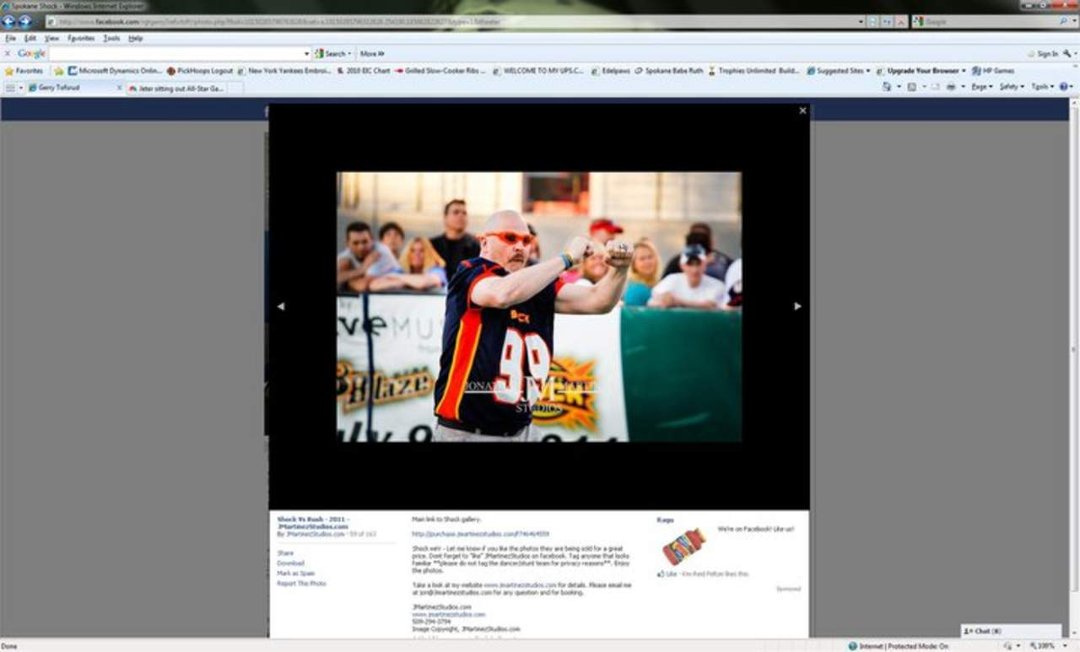Refresh the page with the address bar button
This screenshot has height=652, width=1080.
point(887,22)
